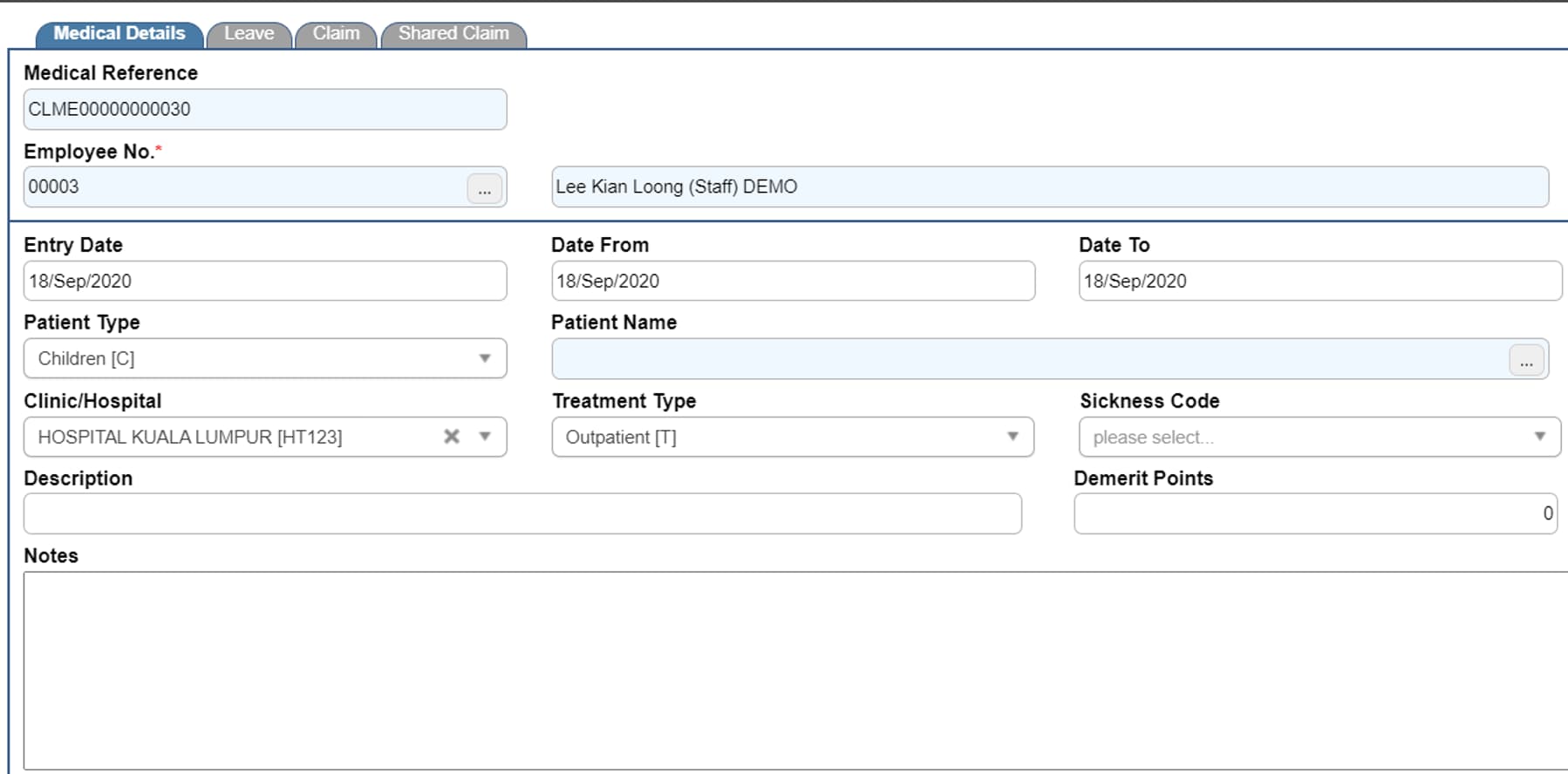Click the Medical Reference field
The image size is (1568, 774).
tap(265, 110)
